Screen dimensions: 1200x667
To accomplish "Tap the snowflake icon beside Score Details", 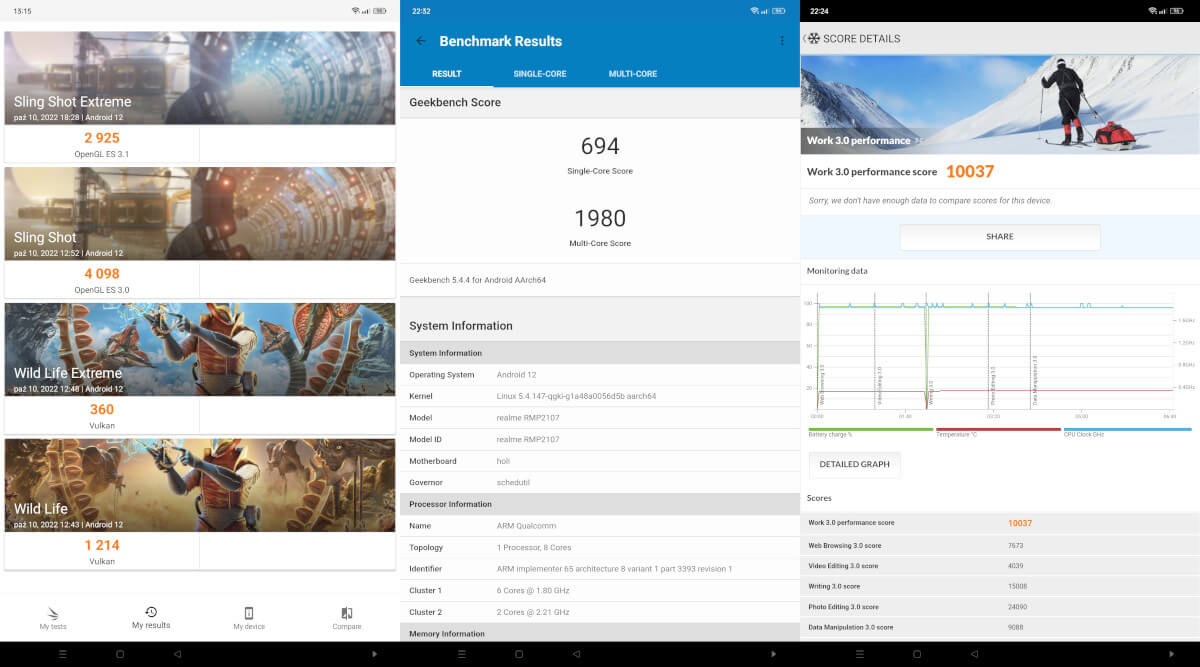I will pyautogui.click(x=814, y=39).
